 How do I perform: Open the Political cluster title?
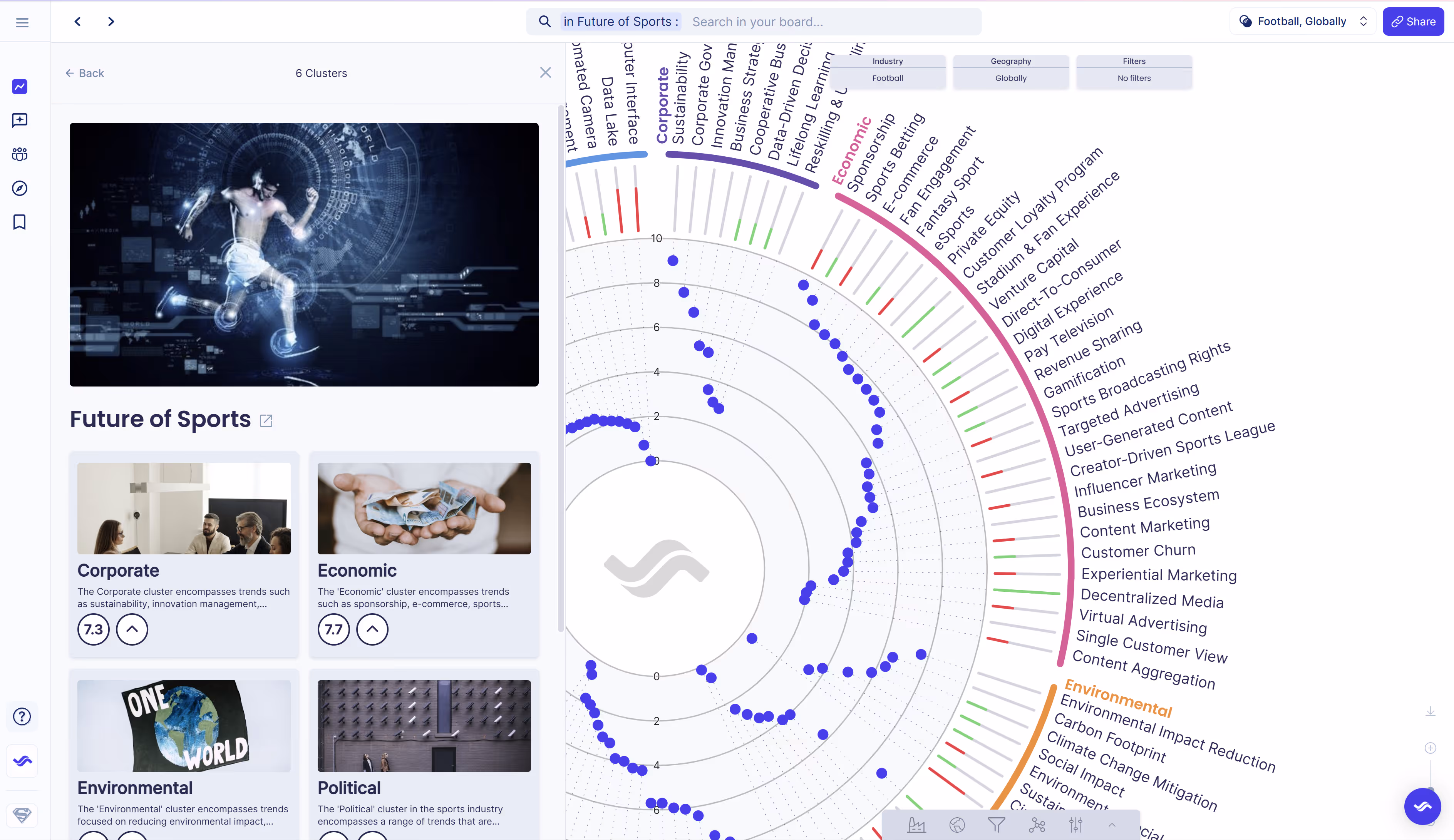point(349,788)
